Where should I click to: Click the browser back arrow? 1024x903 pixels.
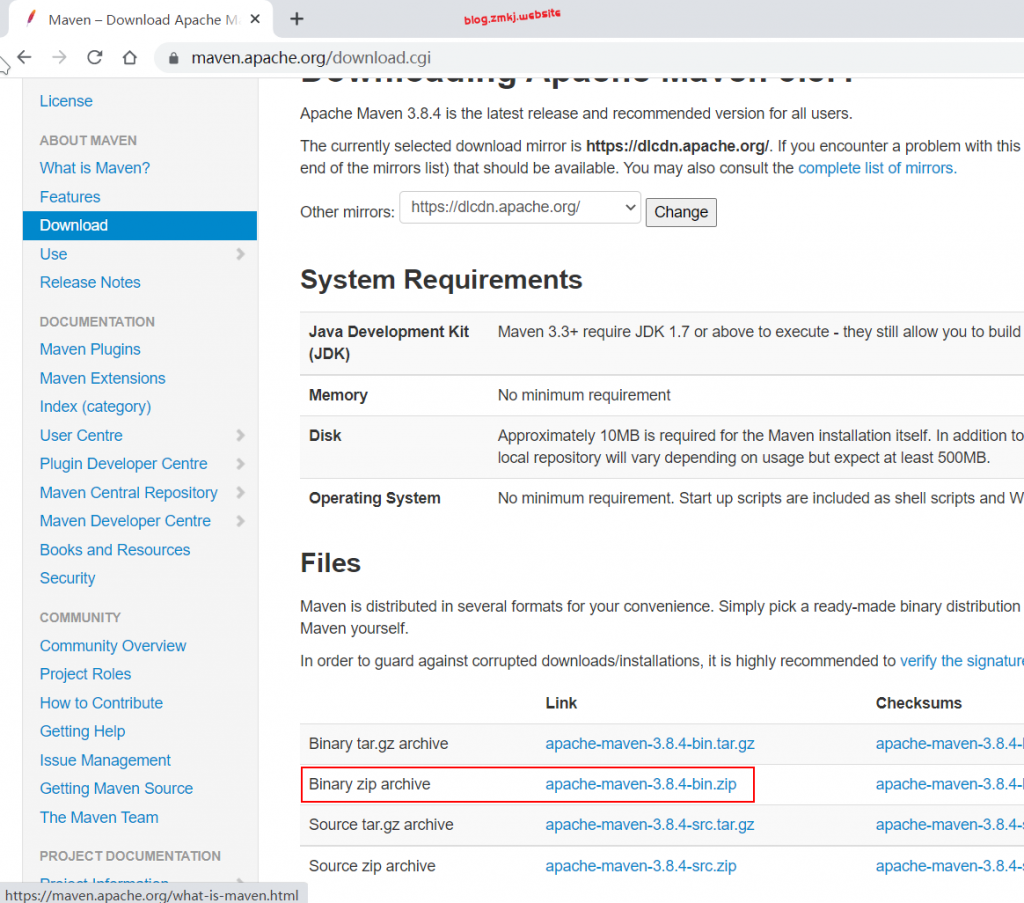tap(24, 57)
